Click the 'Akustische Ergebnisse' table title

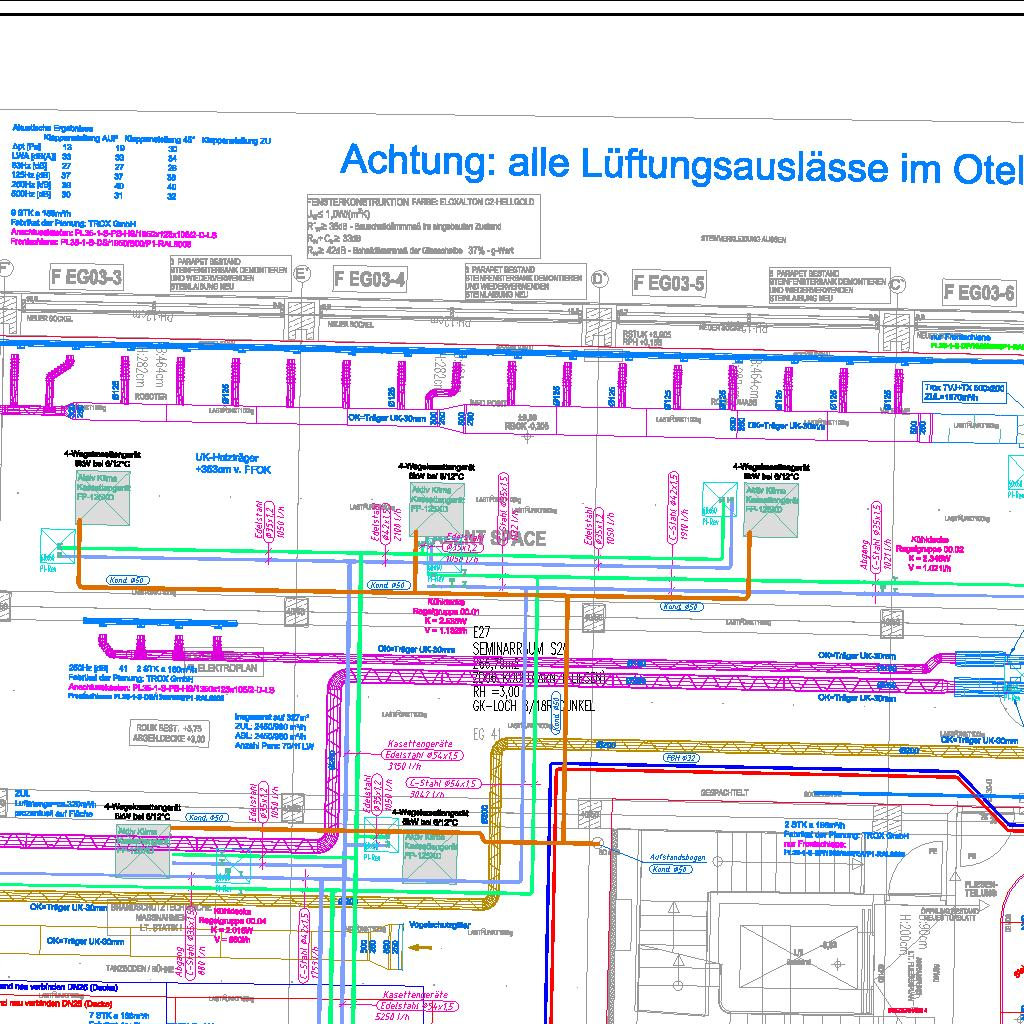pyautogui.click(x=52, y=129)
